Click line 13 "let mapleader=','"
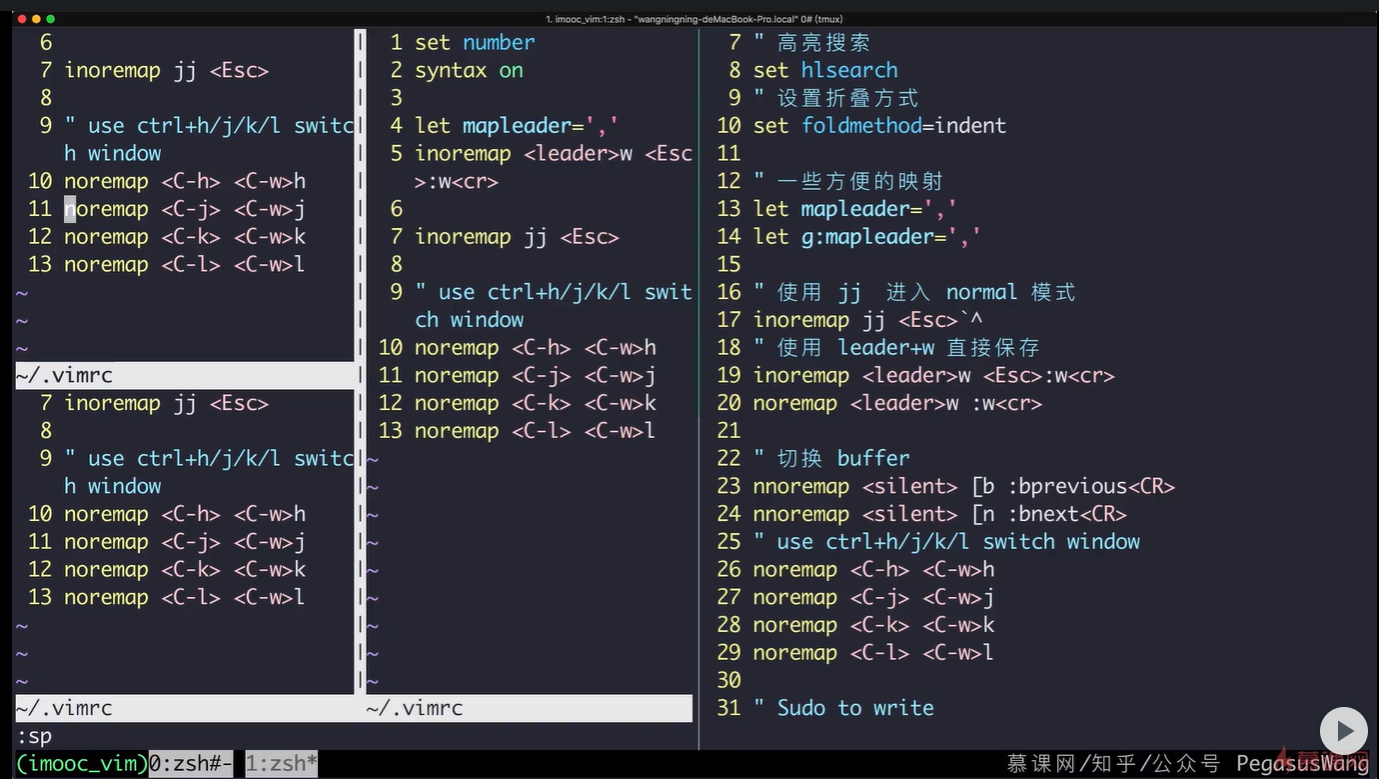Screen dimensions: 1379x779 (855, 209)
